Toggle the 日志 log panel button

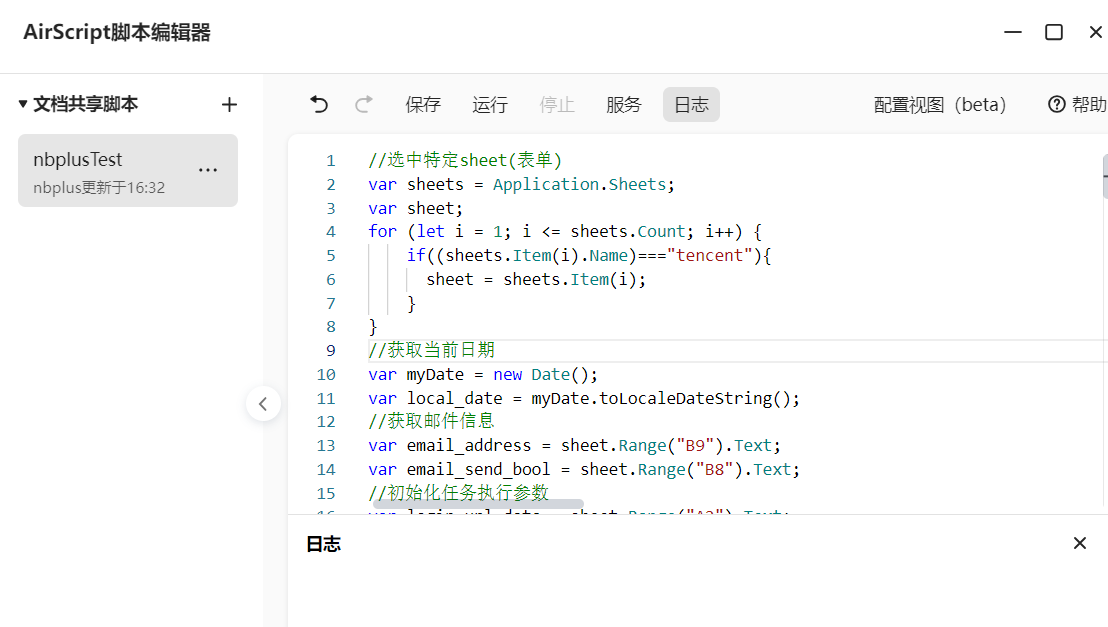(691, 104)
